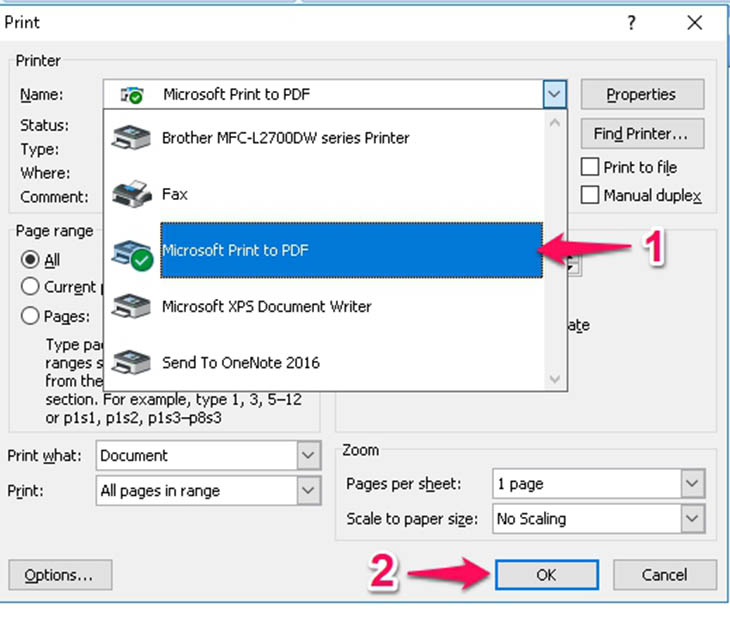
Task: Enable the Print to file checkbox
Action: point(590,167)
